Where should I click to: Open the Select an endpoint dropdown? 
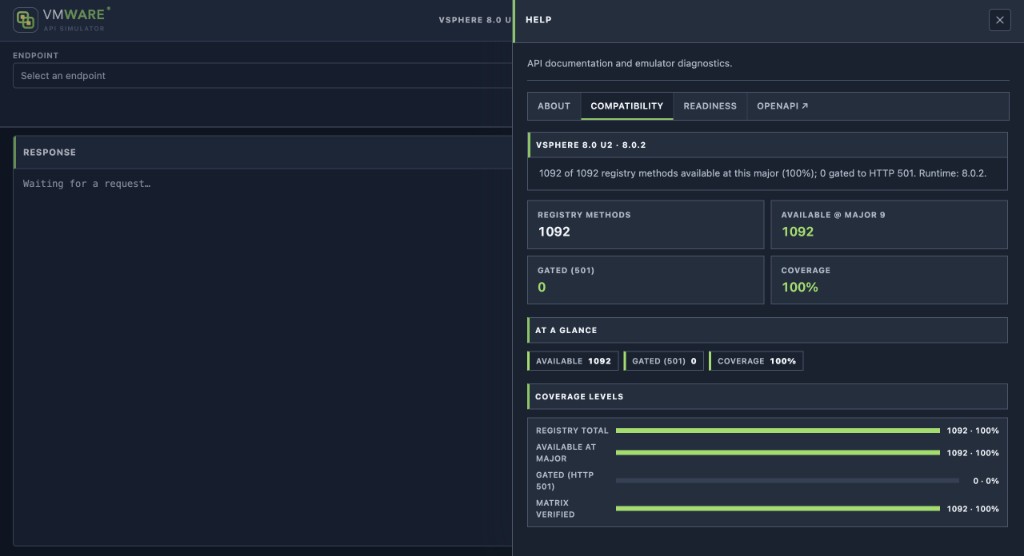point(263,76)
